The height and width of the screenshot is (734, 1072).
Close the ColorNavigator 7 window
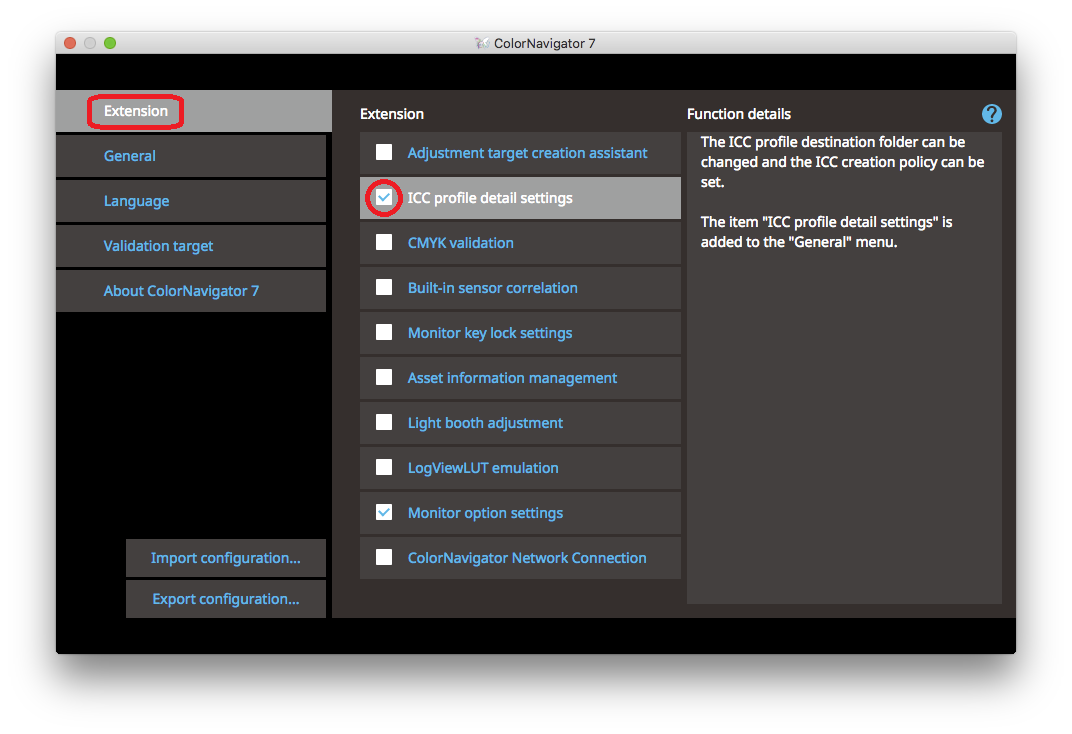70,43
